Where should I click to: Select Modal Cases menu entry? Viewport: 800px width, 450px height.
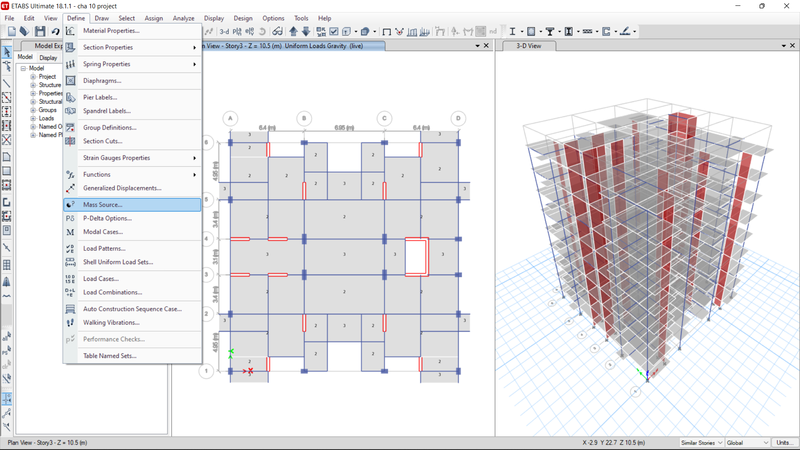[133, 232]
